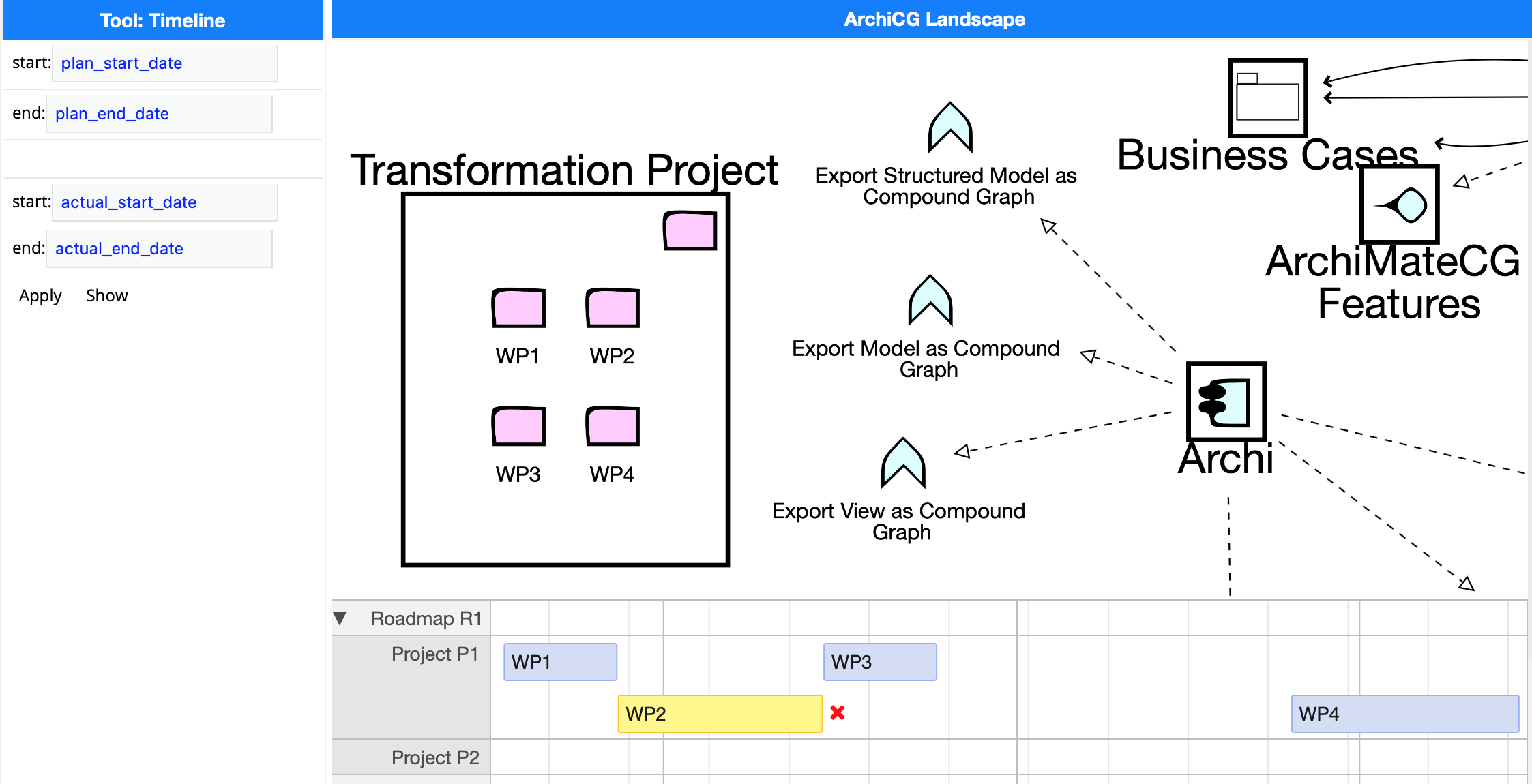Click the Archi application component icon

click(1226, 402)
